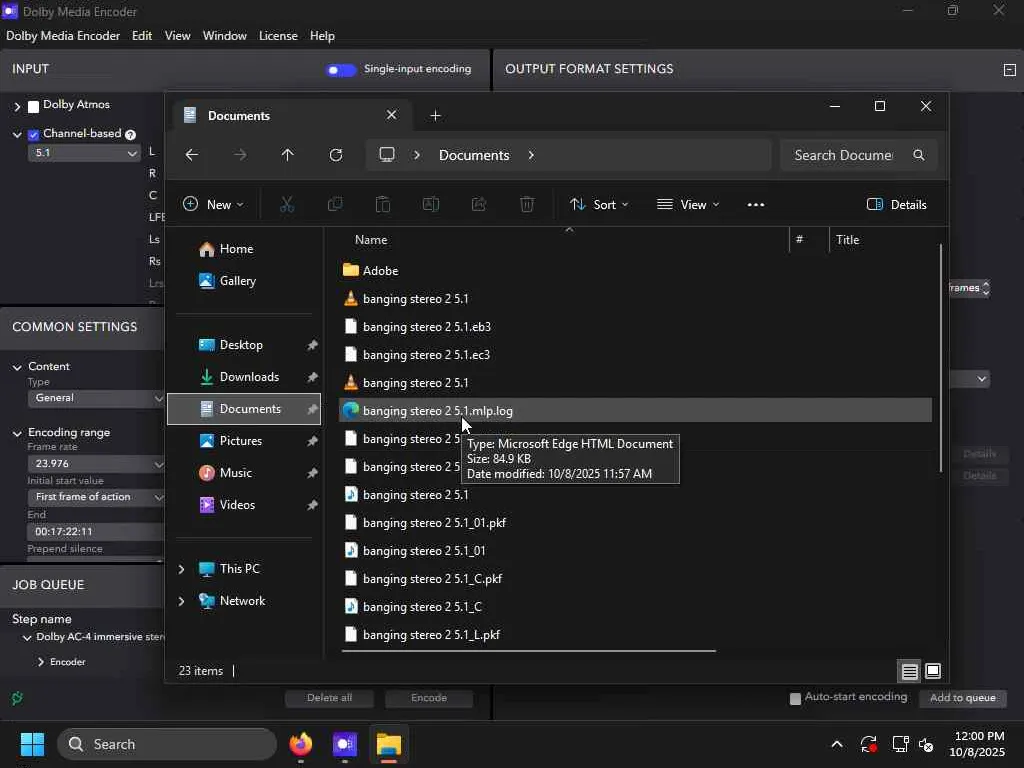Click File Explorer taskbar icon
The width and height of the screenshot is (1024, 768).
(x=389, y=744)
